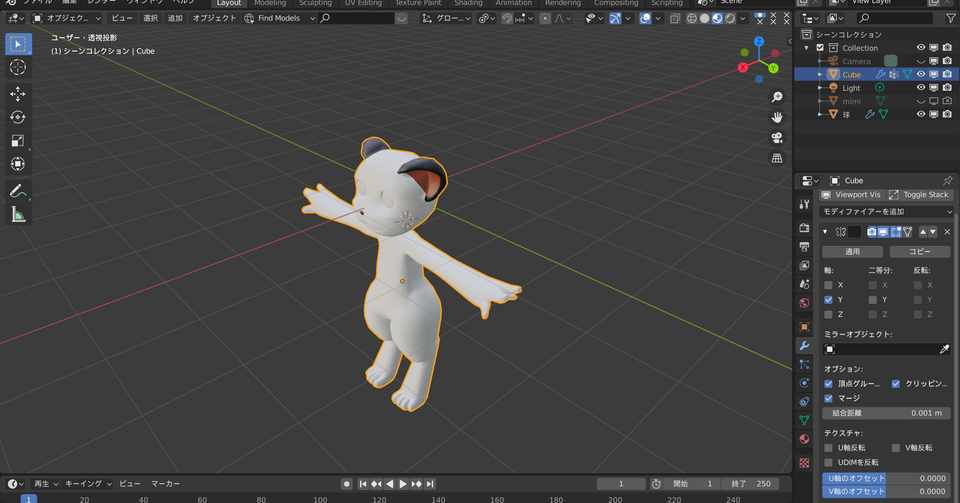Collapse the Mirror modifier panel

pyautogui.click(x=825, y=232)
